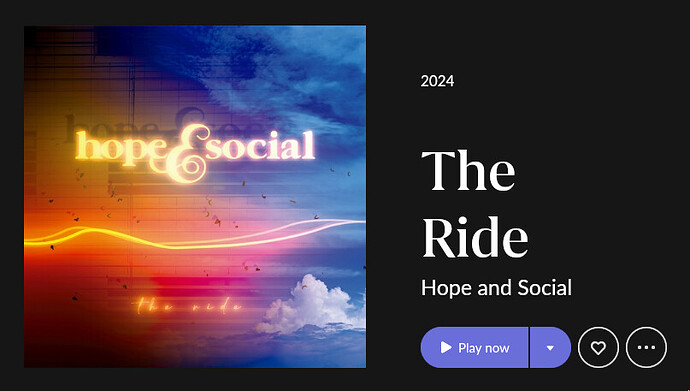
Task: Click the play triangle icon
Action: 446,347
